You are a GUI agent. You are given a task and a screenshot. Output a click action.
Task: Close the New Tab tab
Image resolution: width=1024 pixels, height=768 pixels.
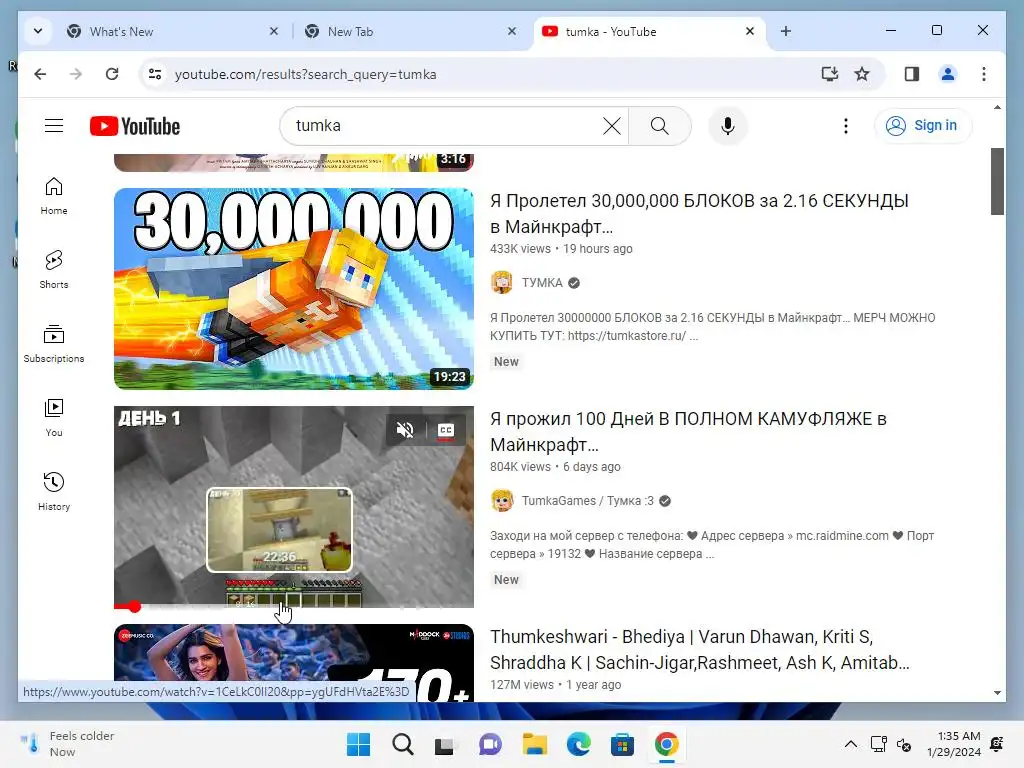tap(512, 31)
